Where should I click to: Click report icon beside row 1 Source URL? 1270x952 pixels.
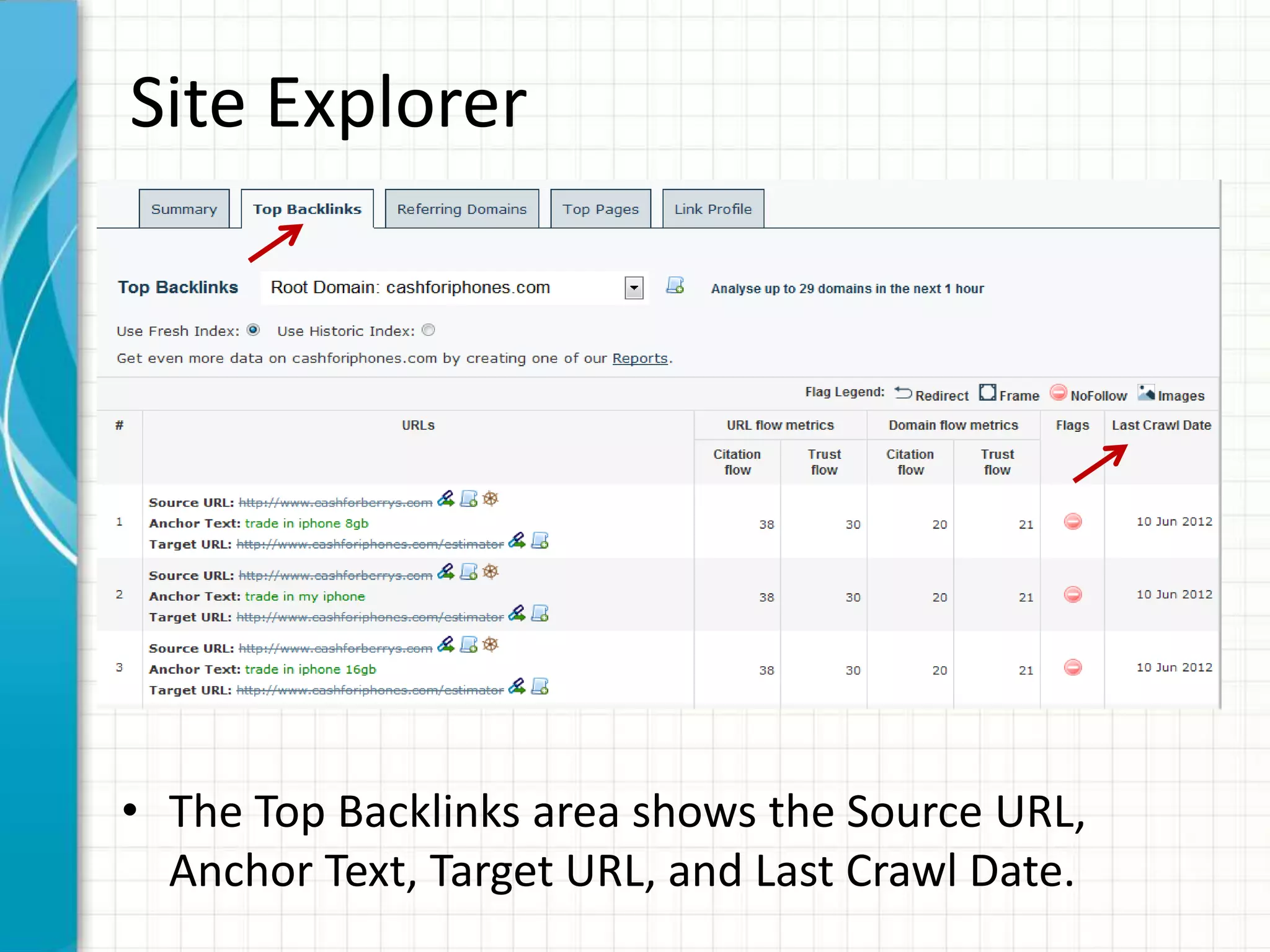[469, 499]
